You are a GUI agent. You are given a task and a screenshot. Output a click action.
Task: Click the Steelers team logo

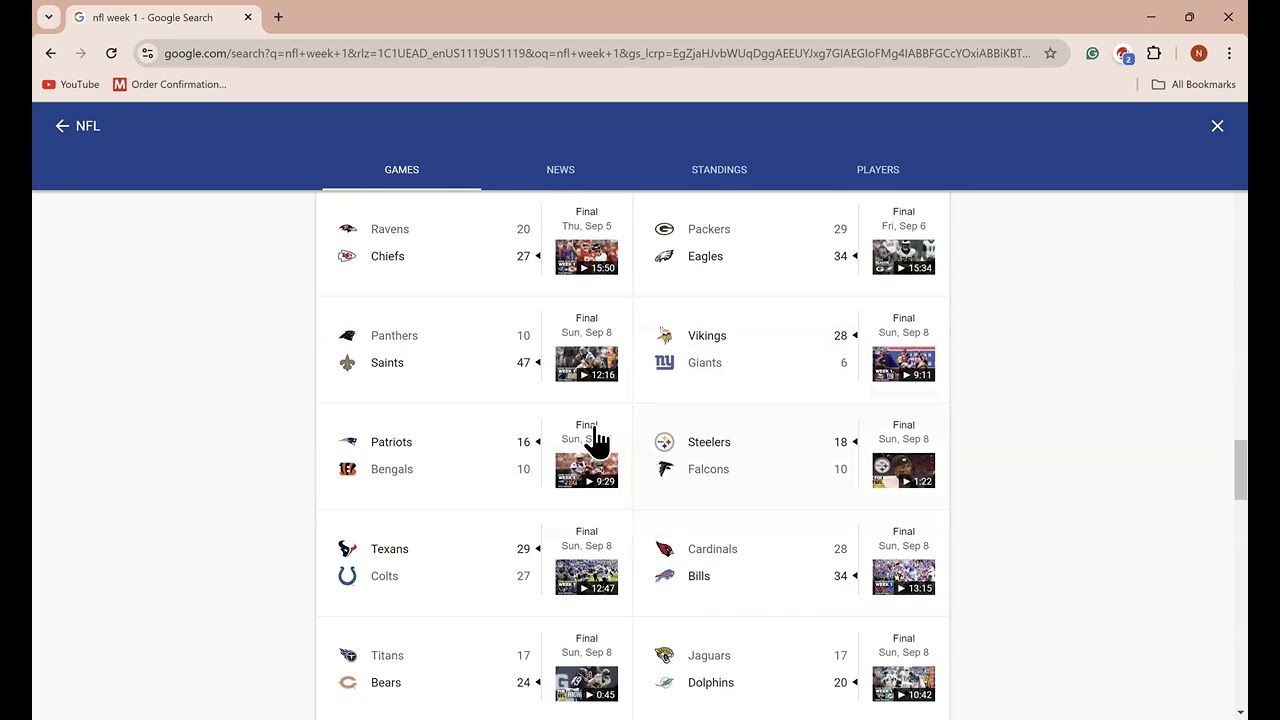pos(664,442)
